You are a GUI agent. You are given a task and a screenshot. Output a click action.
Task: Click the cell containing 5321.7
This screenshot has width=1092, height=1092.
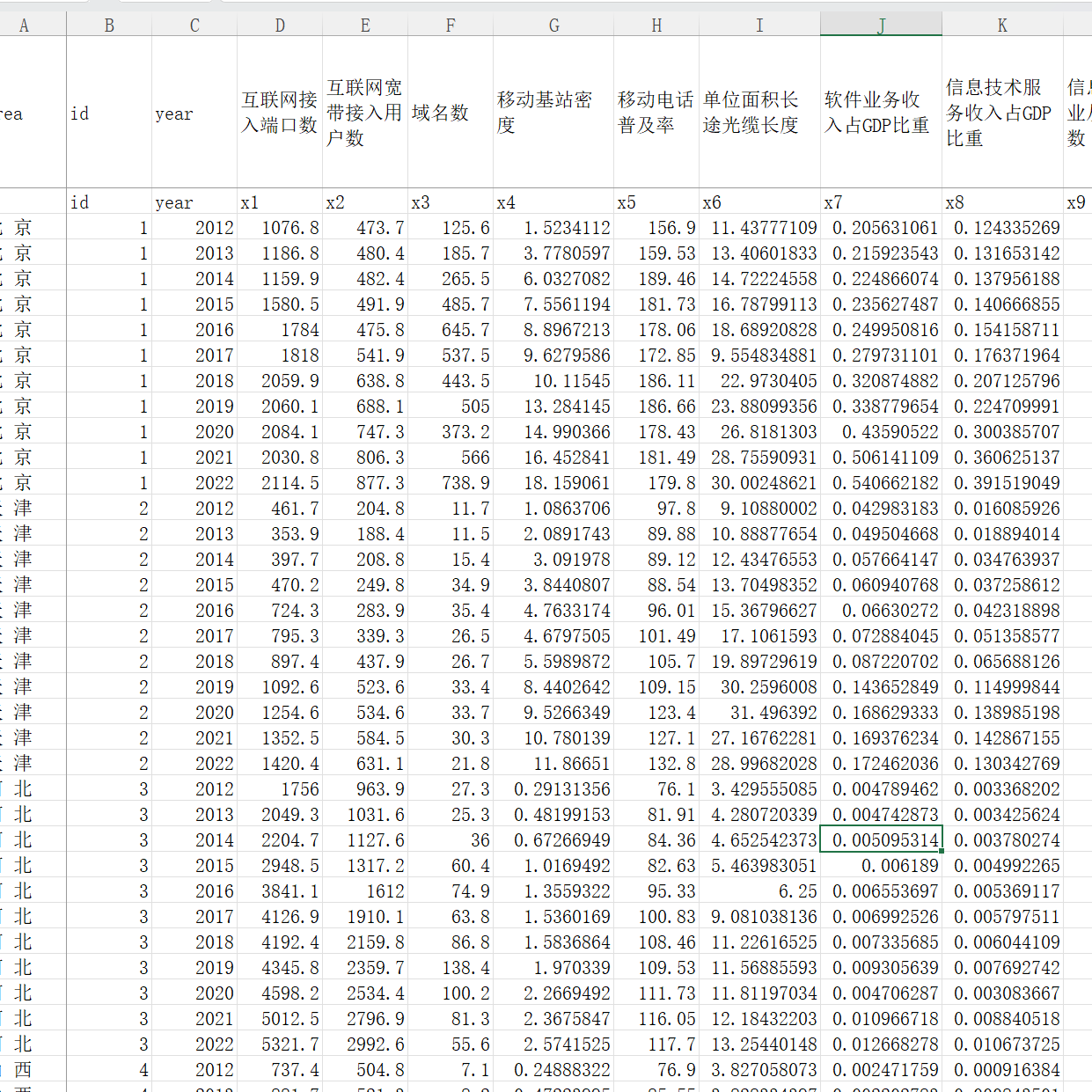pos(280,1044)
